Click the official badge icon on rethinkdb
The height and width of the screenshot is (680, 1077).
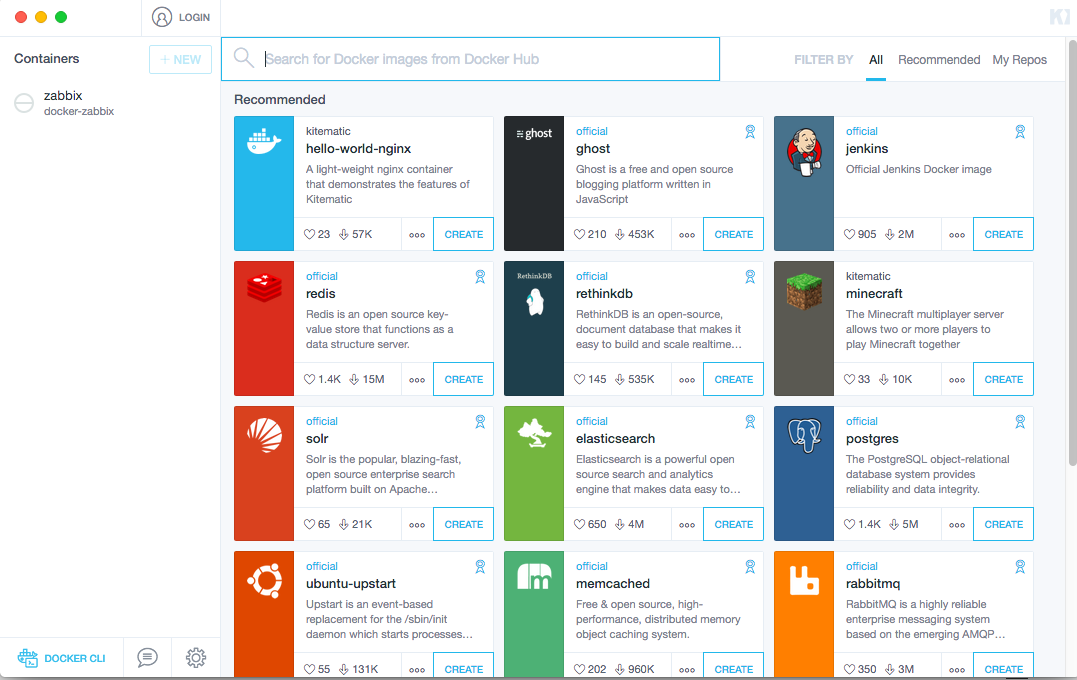750,276
